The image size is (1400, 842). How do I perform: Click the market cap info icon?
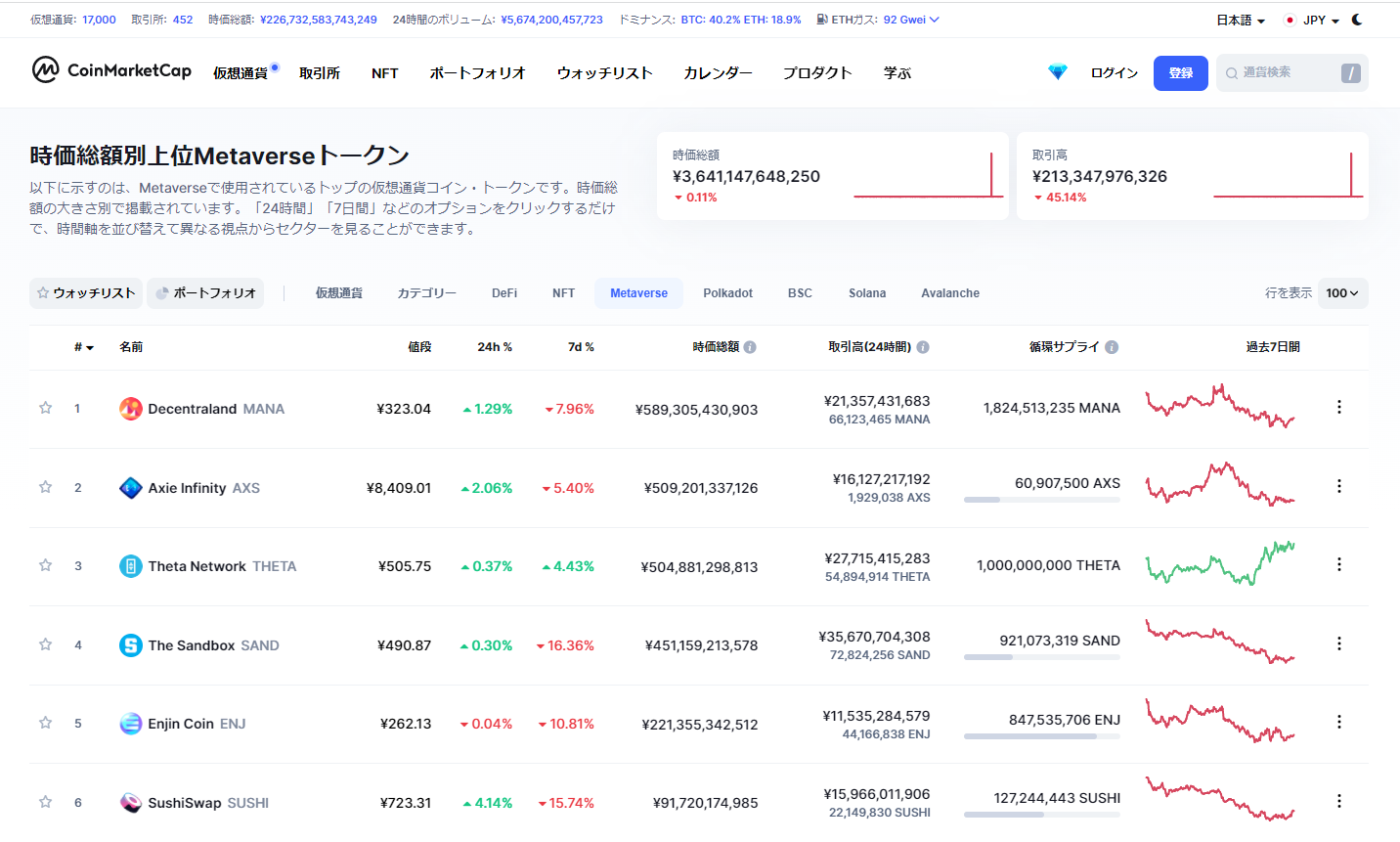click(750, 347)
